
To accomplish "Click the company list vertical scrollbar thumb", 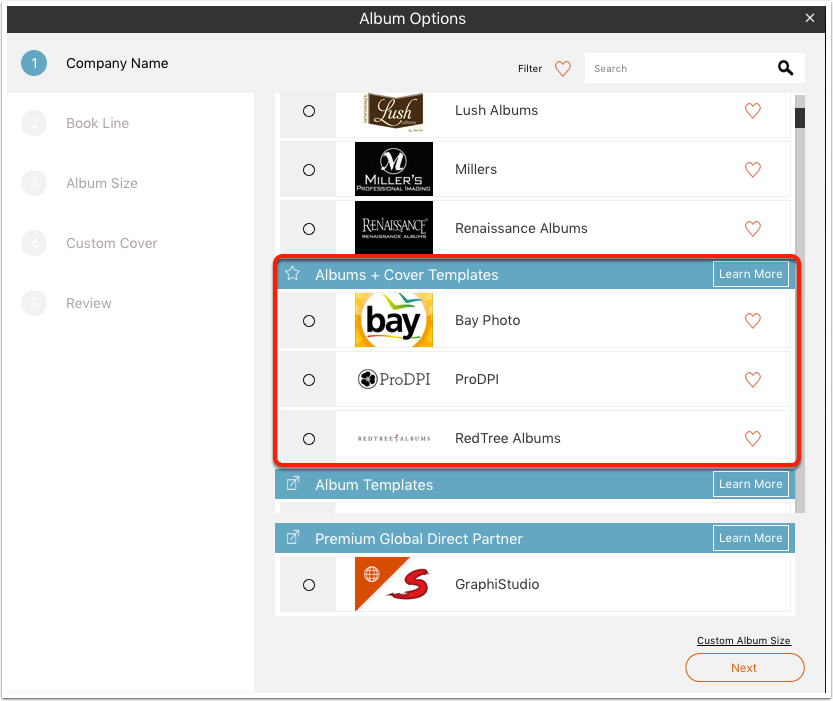I will (800, 118).
